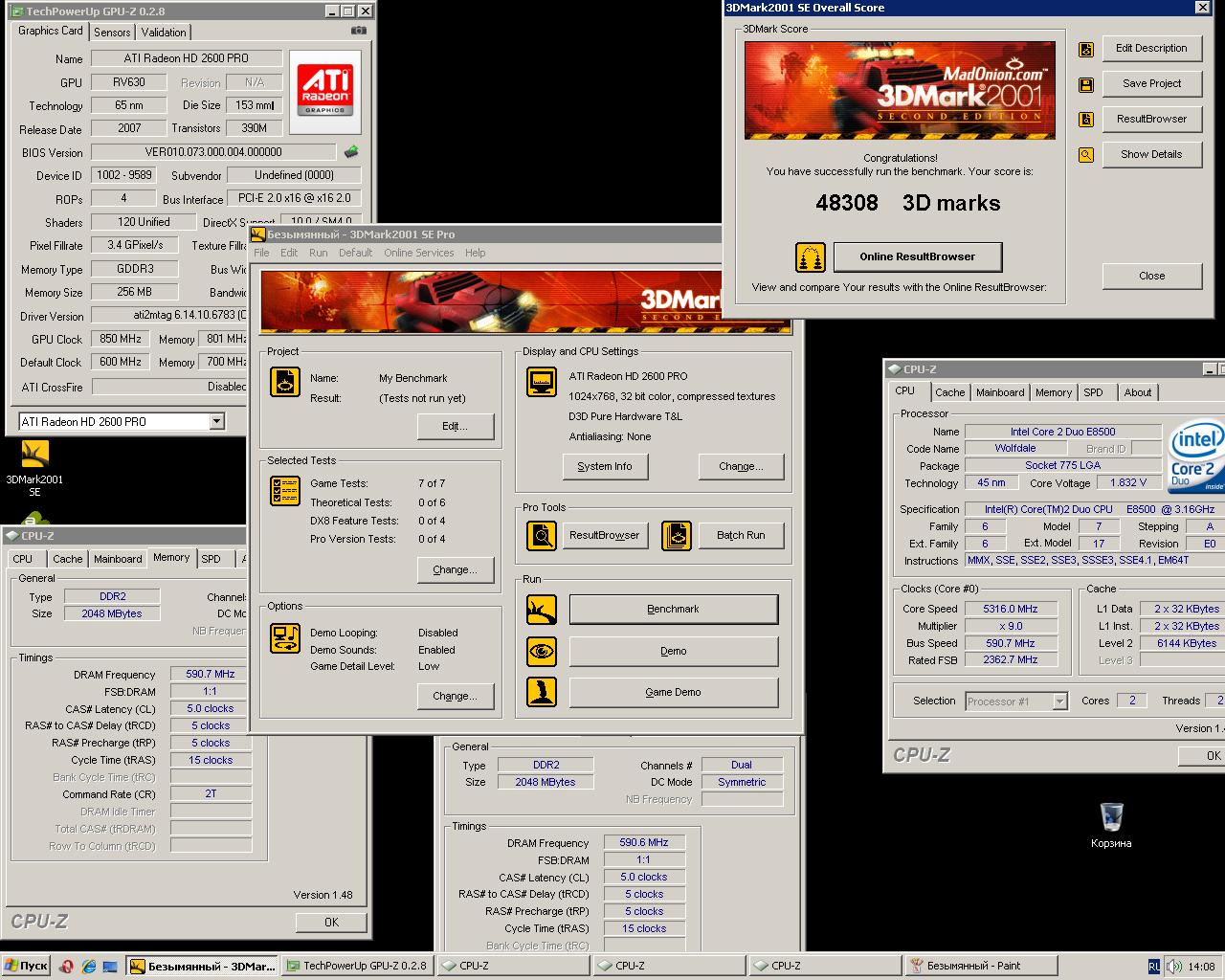Switch to the Validation tab in GPU-Z
Viewport: 1225px width, 980px height.
164,33
